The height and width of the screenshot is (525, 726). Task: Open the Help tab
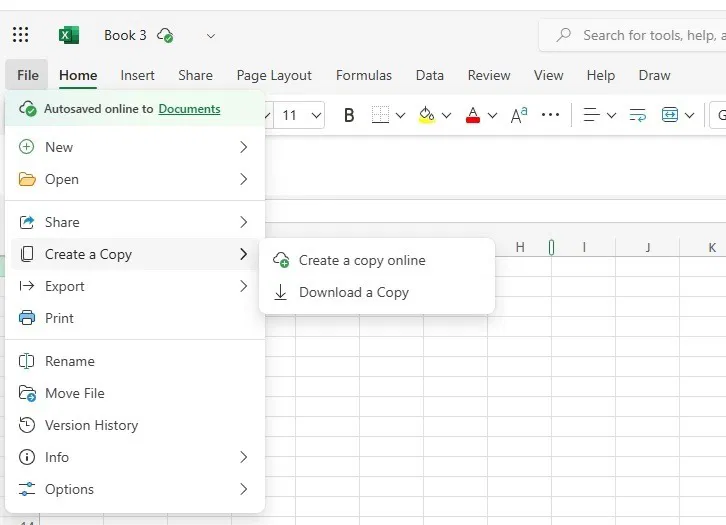601,75
